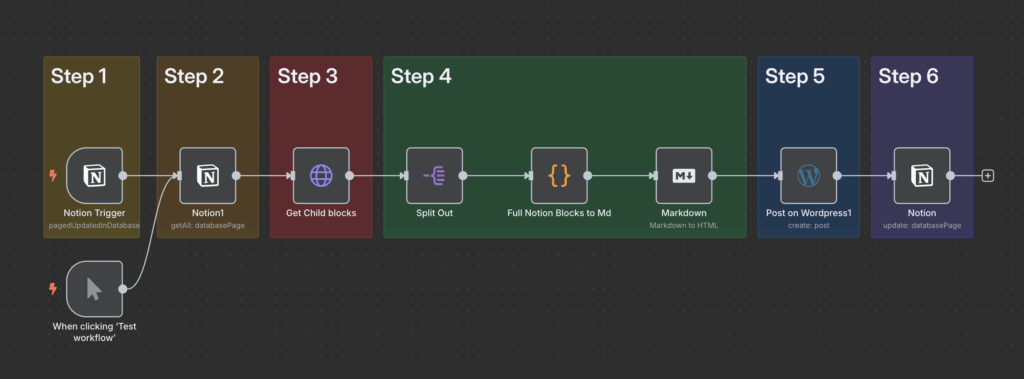Open the Post on Wordpress1 node
Screen dimensions: 1024x379
[x=808, y=175]
